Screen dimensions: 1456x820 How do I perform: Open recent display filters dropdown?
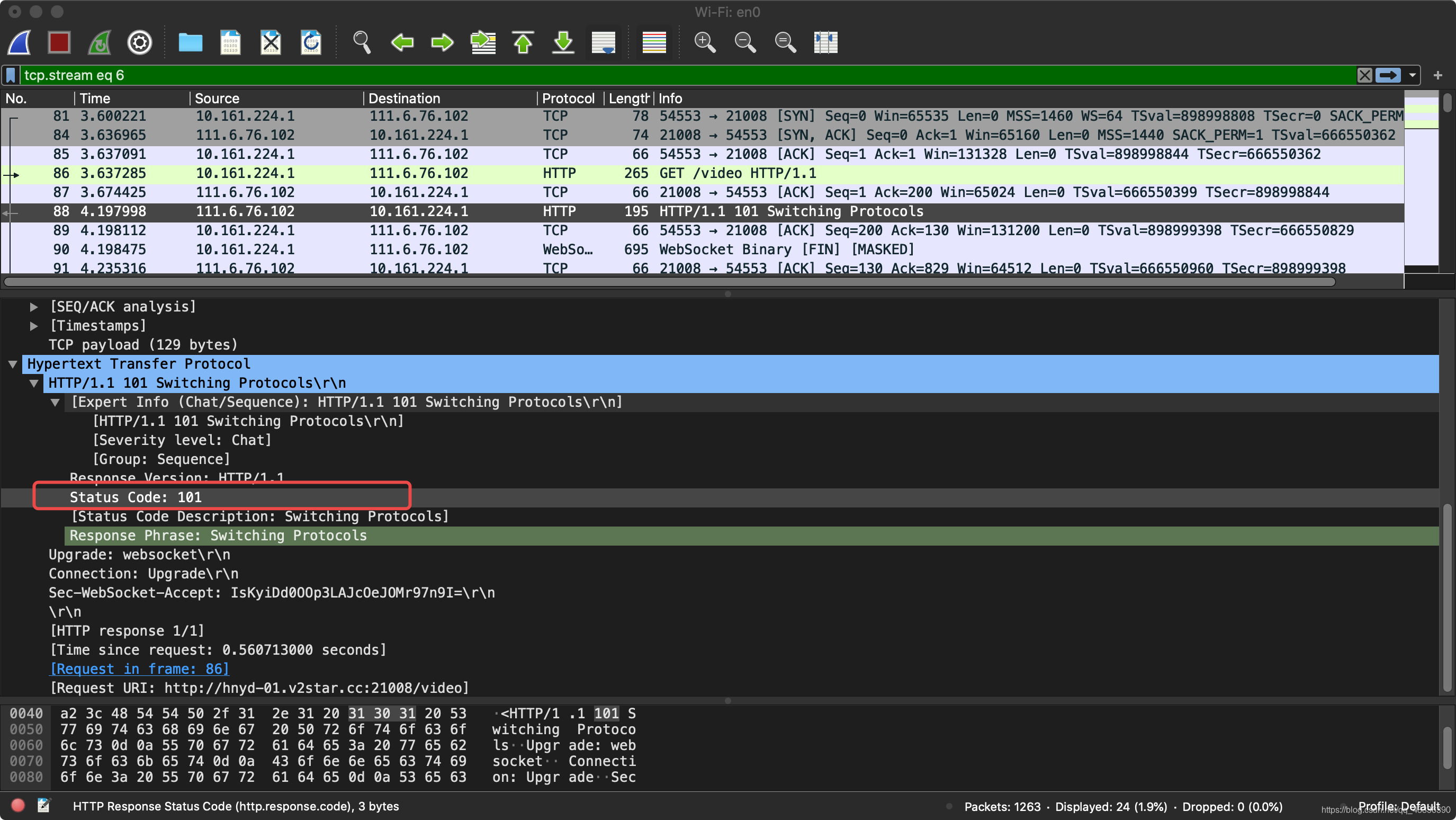coord(1413,75)
